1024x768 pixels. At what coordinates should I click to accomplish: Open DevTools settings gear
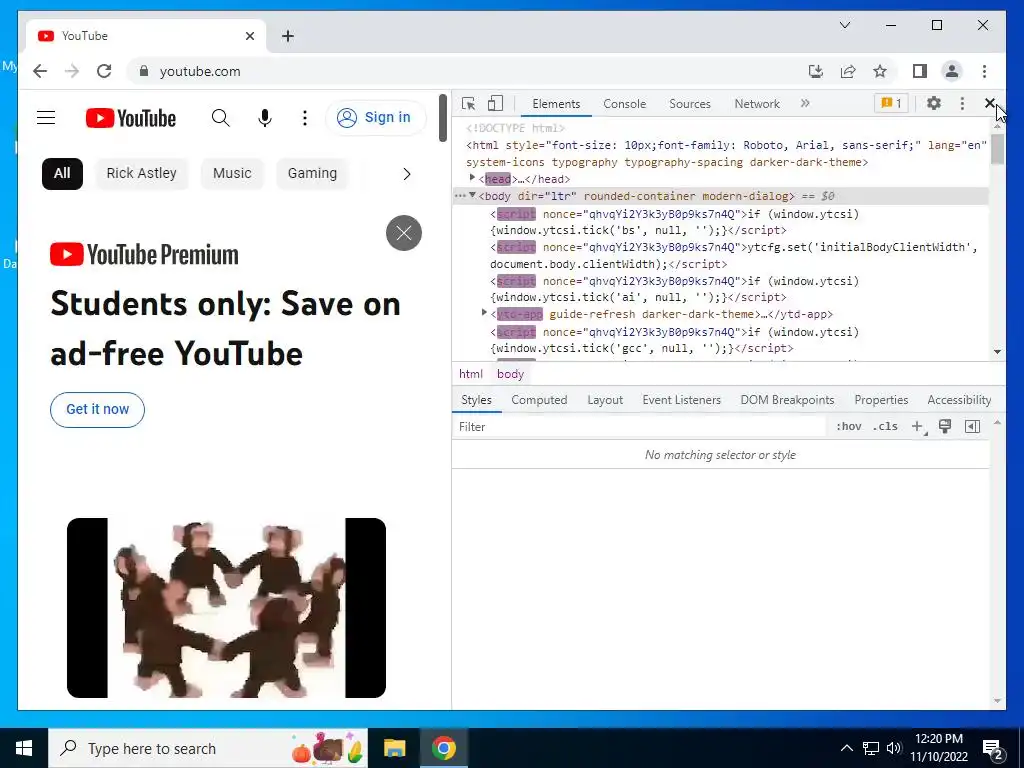[x=934, y=103]
